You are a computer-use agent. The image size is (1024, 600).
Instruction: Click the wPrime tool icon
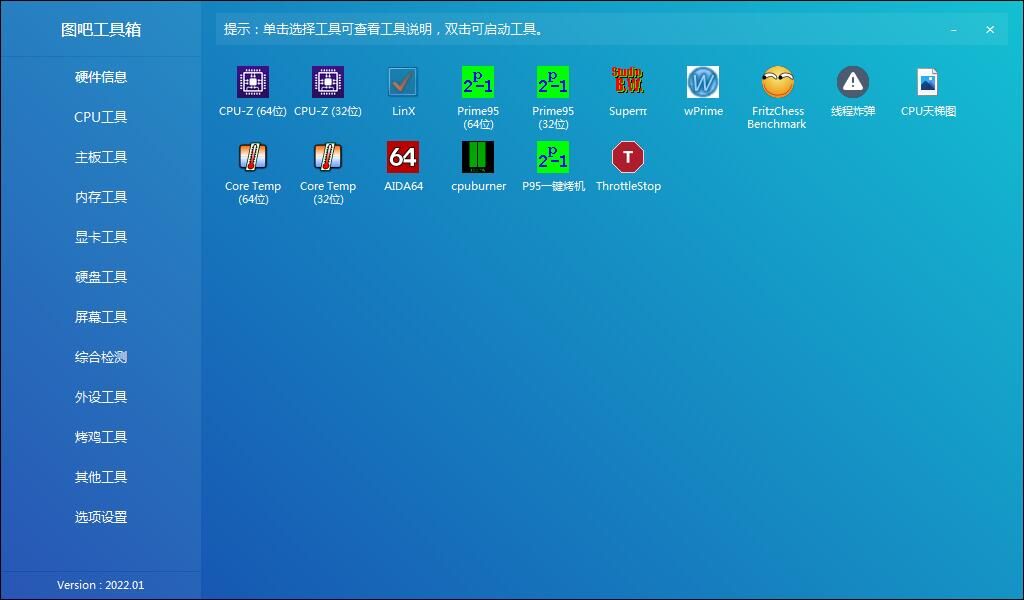click(x=703, y=82)
